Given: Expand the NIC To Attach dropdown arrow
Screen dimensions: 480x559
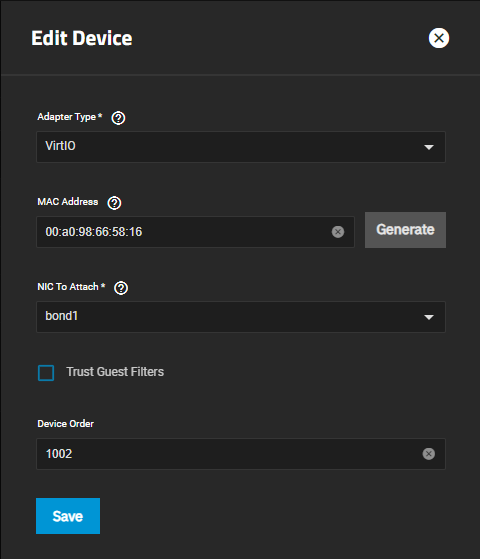Looking at the screenshot, I should pyautogui.click(x=429, y=317).
